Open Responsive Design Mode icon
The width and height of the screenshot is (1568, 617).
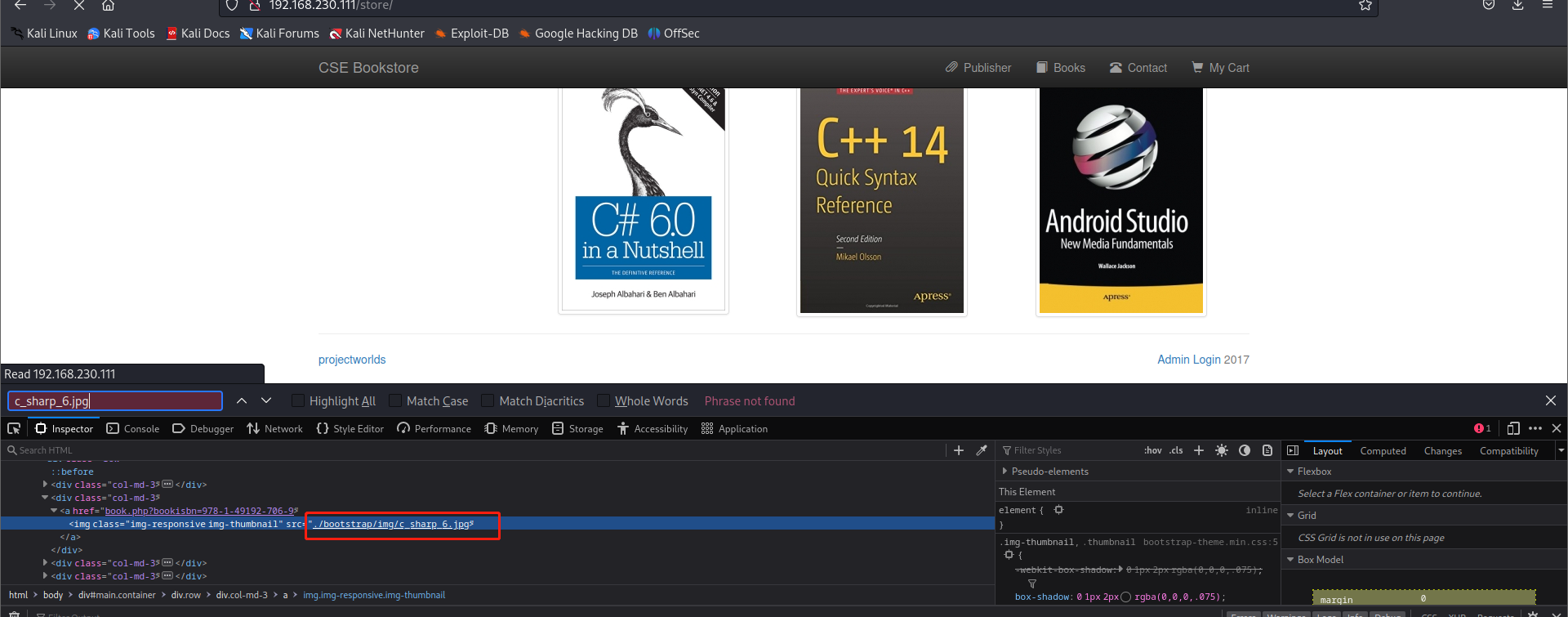[1513, 428]
